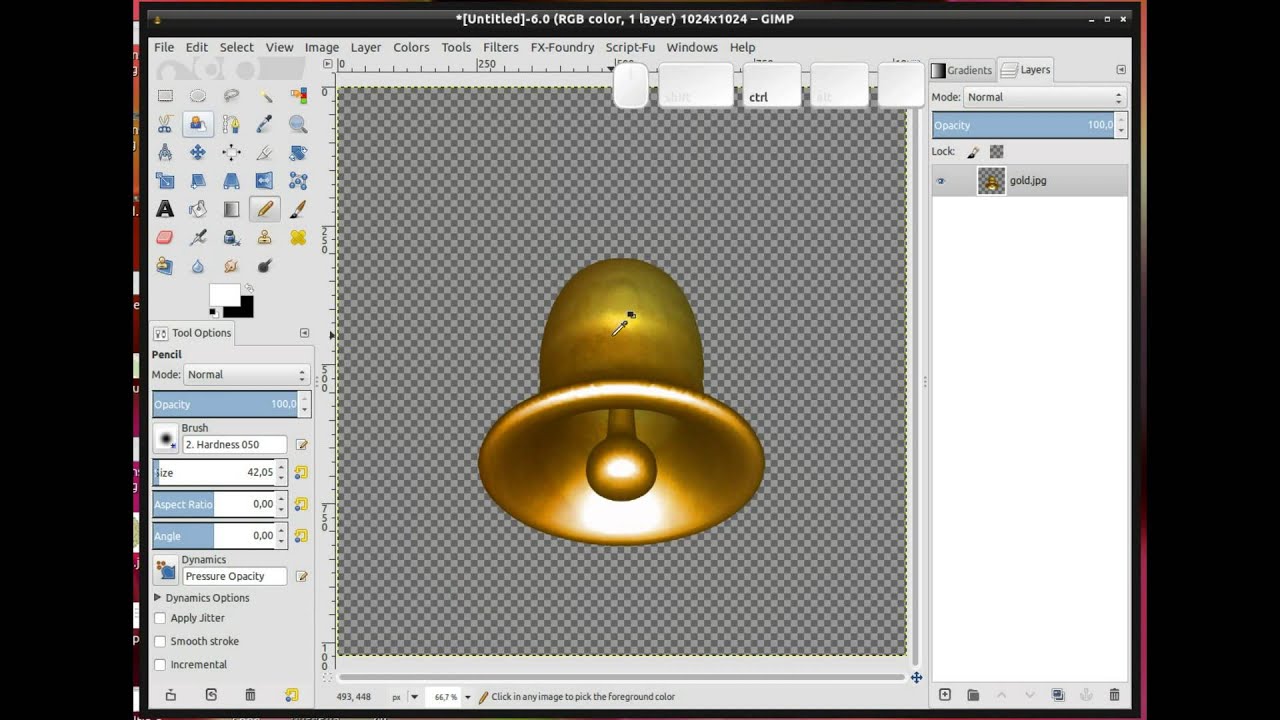The image size is (1280, 720).
Task: Open the File menu
Action: pyautogui.click(x=164, y=47)
